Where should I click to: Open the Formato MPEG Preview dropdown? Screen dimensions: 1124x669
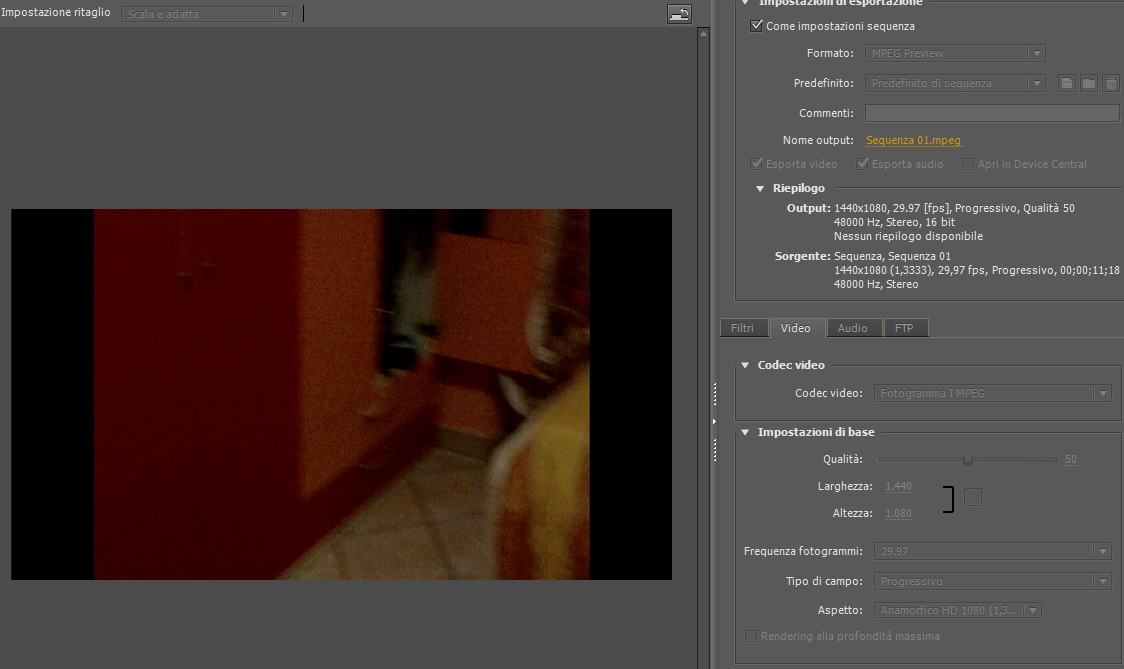coord(955,53)
